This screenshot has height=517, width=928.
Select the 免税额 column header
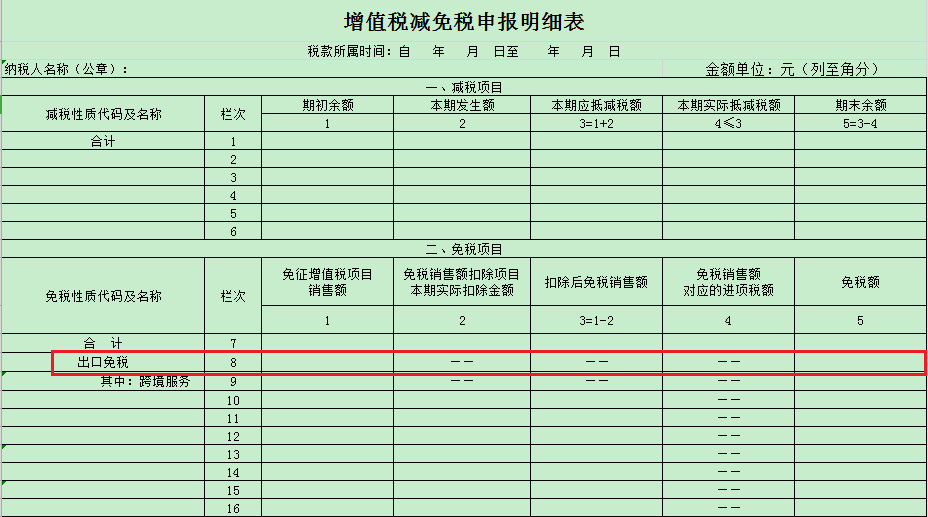coord(861,282)
